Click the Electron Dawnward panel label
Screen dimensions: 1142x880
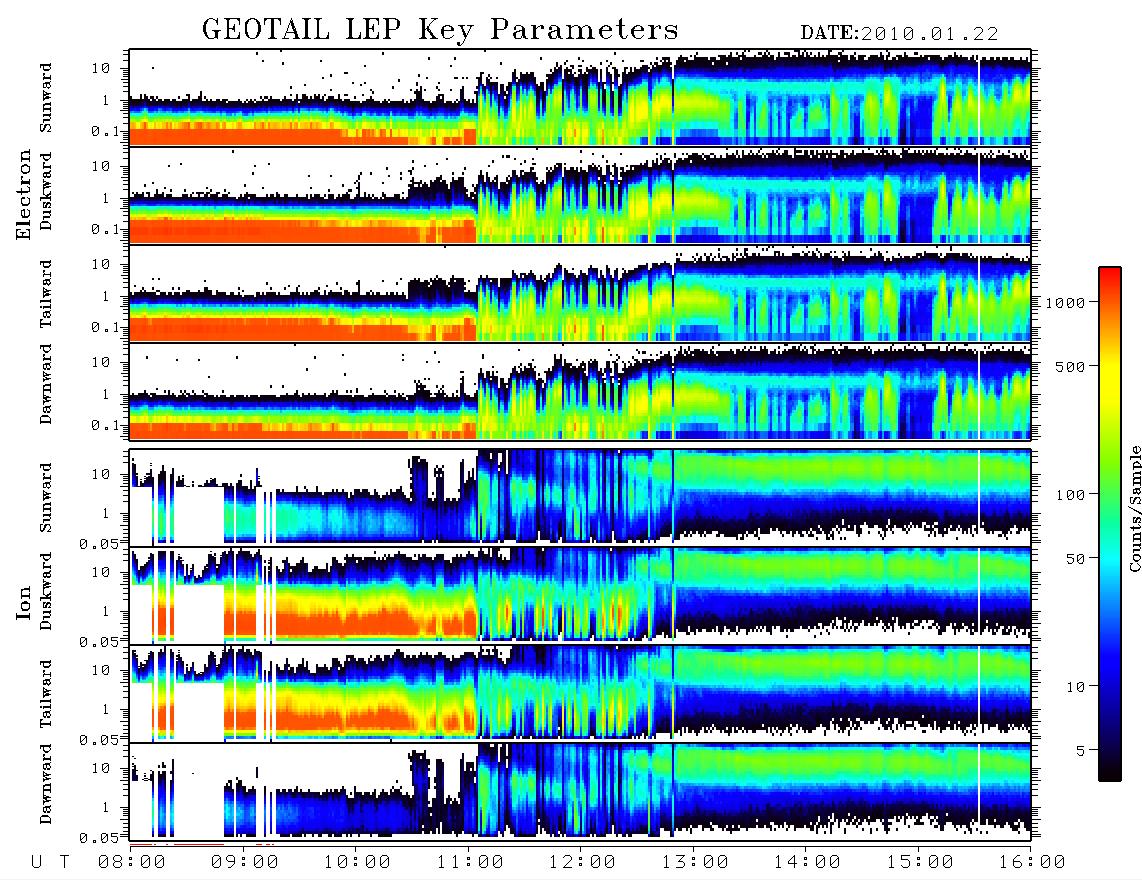(x=46, y=384)
